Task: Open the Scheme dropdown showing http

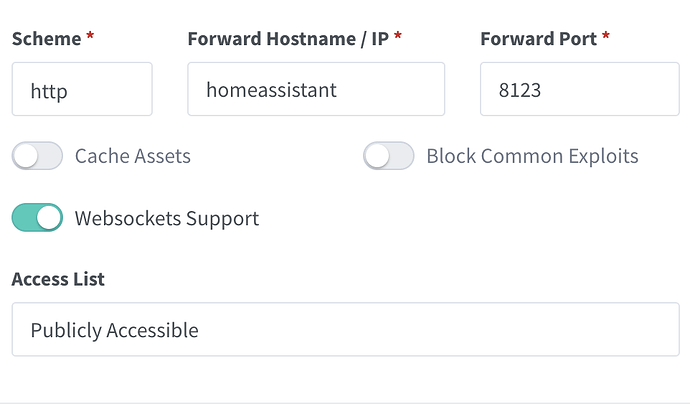Action: pos(82,90)
